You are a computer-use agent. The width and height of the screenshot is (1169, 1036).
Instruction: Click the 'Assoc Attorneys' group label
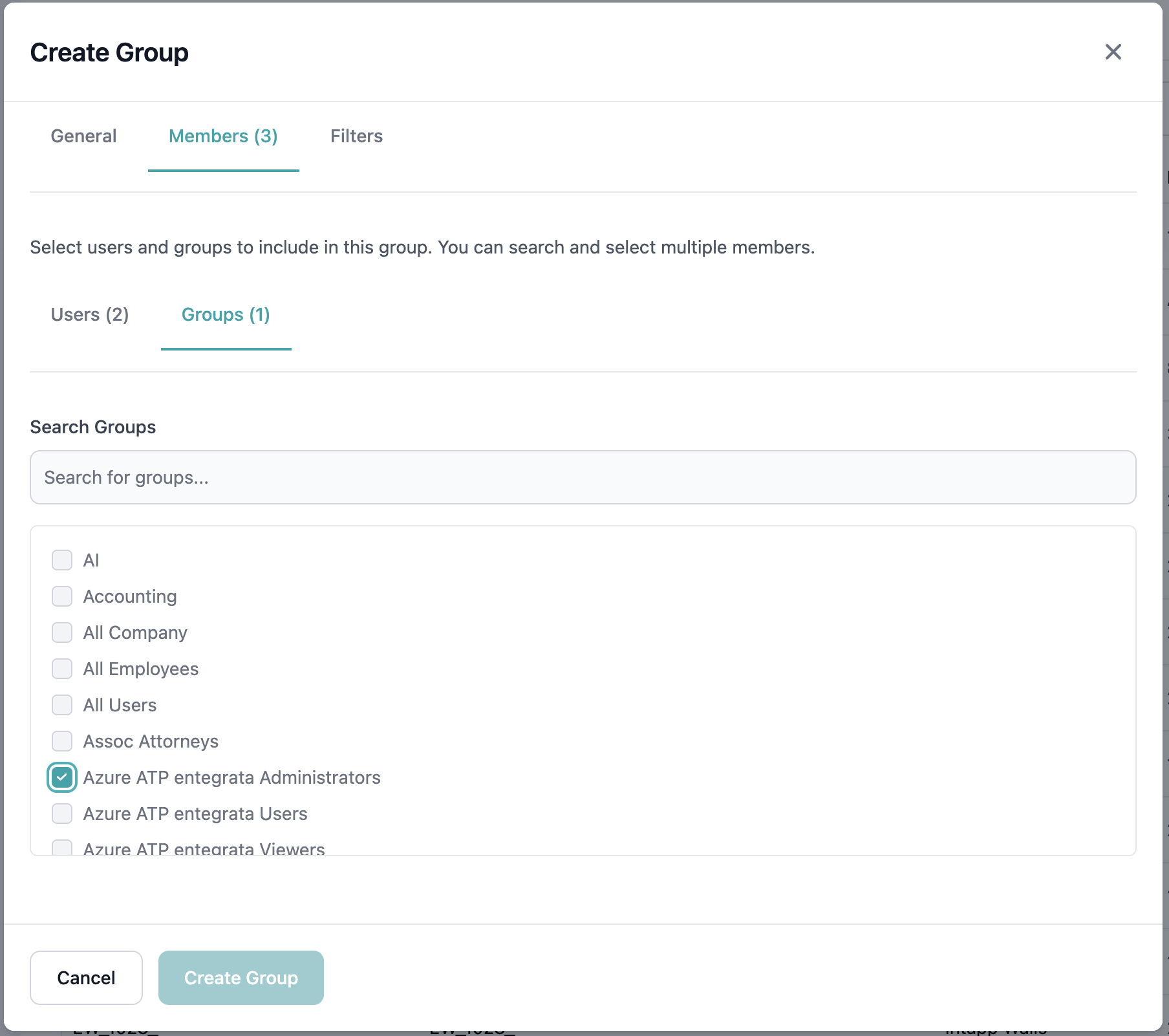click(x=151, y=741)
